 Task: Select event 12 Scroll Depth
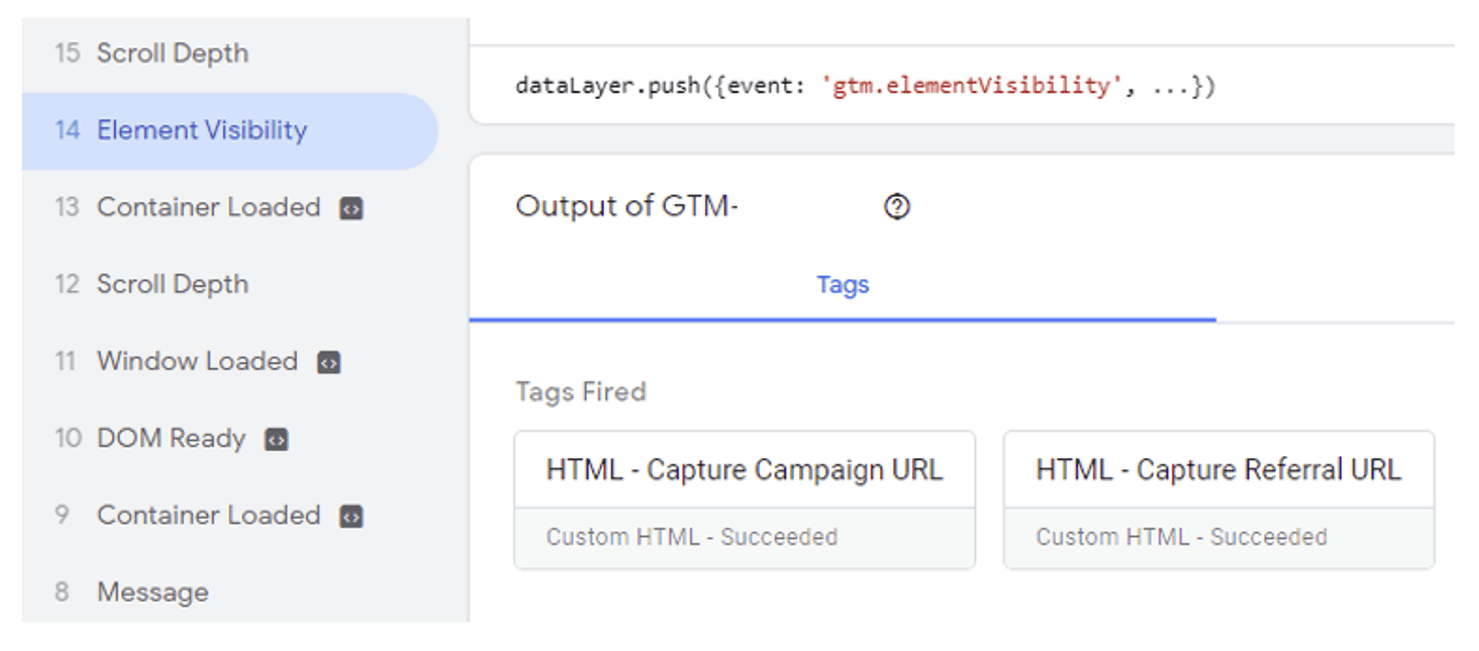pyautogui.click(x=172, y=285)
